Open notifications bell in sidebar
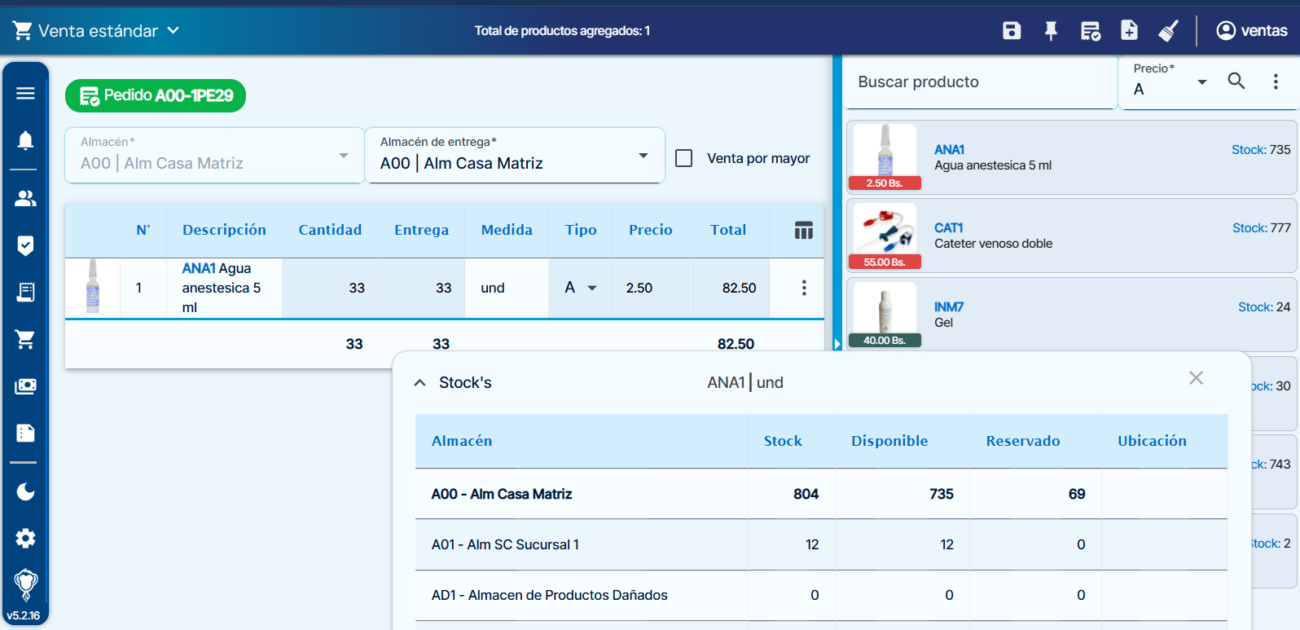The width and height of the screenshot is (1300, 630). (26, 141)
